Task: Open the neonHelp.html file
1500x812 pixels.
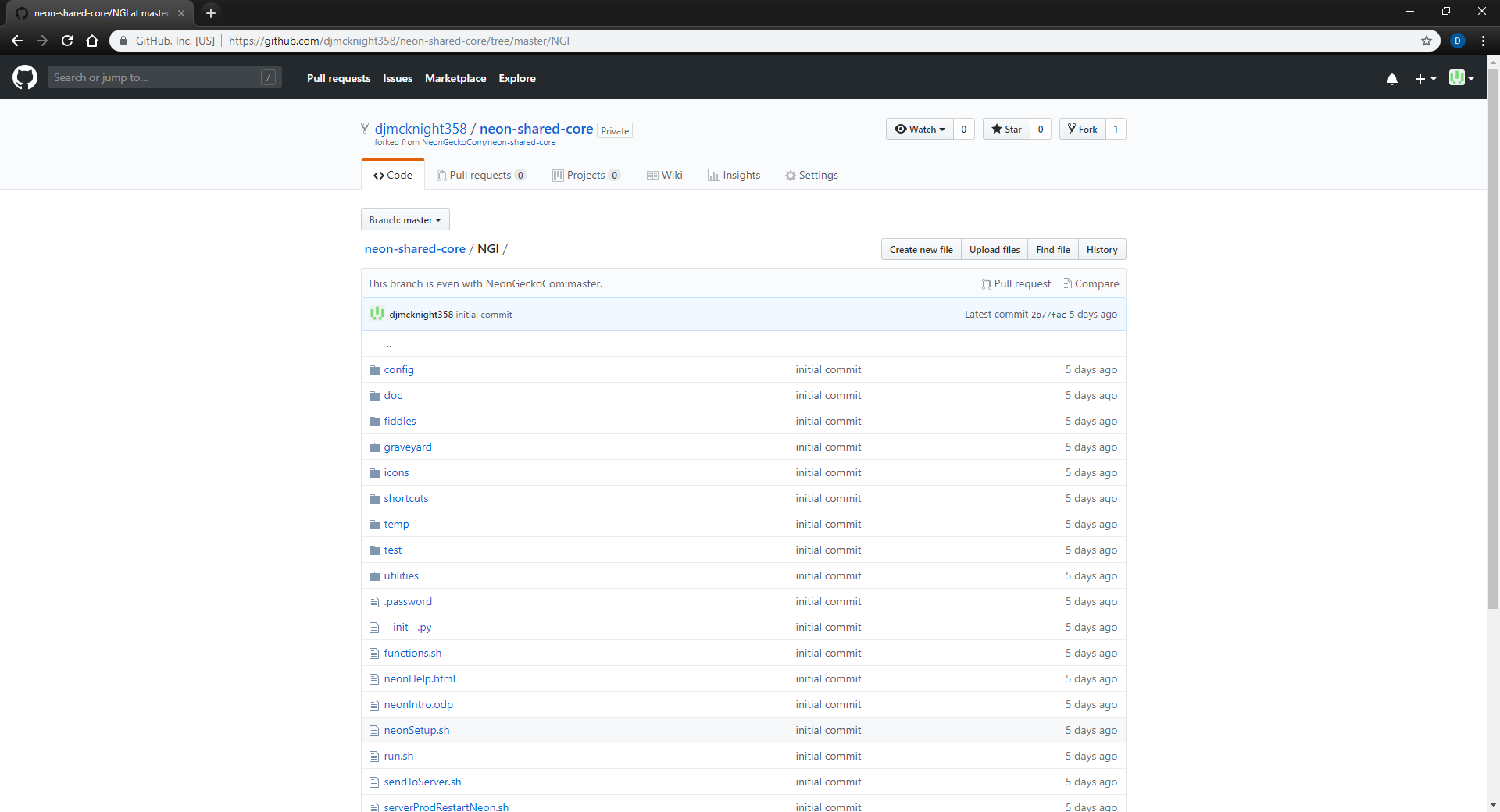Action: click(x=420, y=679)
